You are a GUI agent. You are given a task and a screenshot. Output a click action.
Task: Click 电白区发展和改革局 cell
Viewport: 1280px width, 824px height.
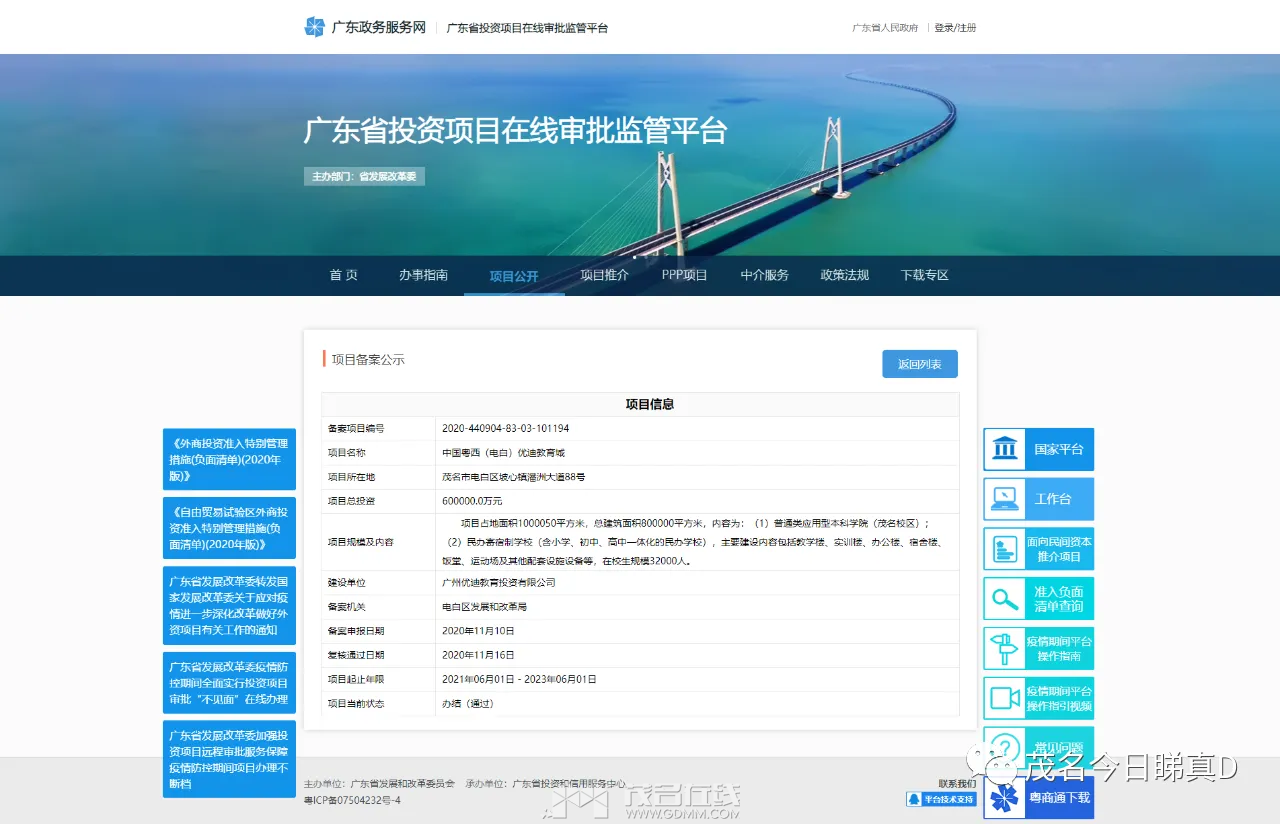[x=484, y=607]
